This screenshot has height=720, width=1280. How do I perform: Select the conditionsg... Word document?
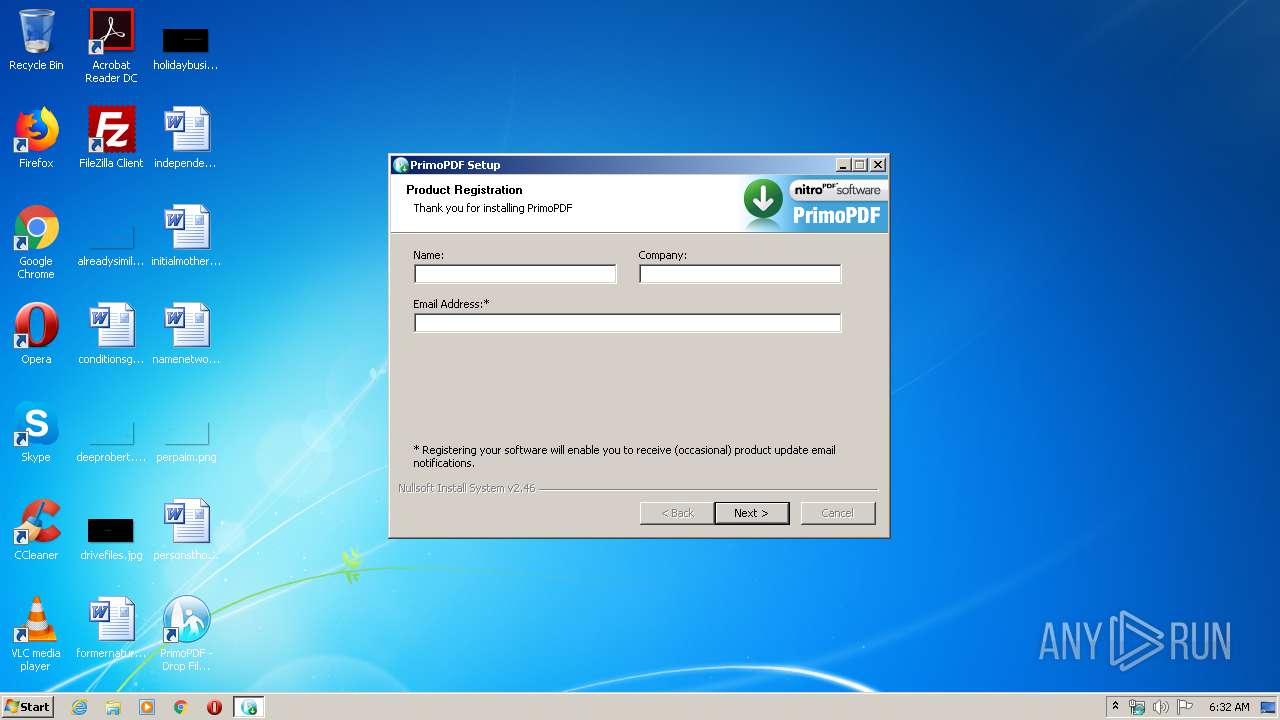point(111,334)
